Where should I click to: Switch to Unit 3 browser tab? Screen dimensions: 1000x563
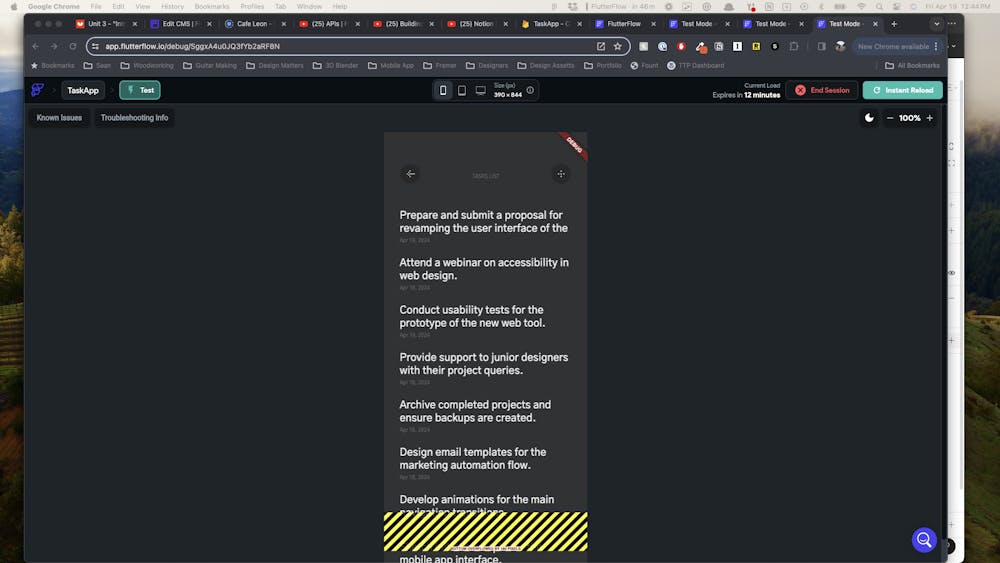(105, 24)
